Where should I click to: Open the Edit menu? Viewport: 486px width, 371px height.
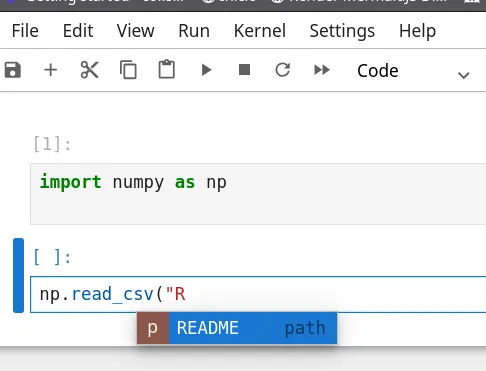[x=78, y=31]
